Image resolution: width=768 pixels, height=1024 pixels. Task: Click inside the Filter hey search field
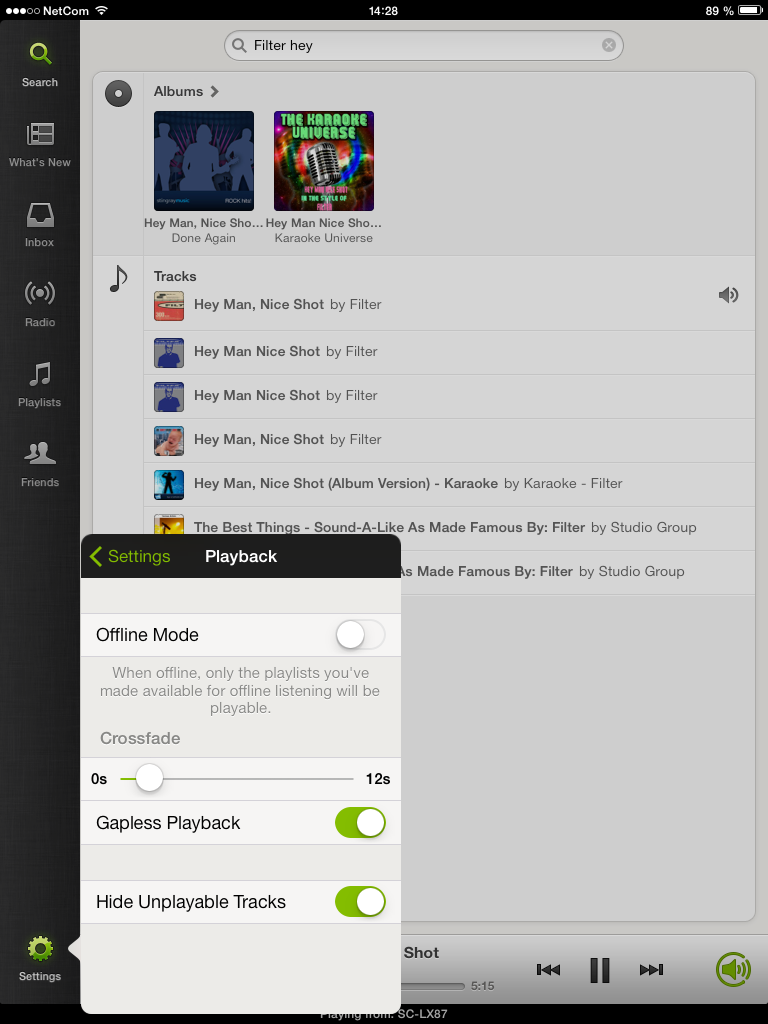(423, 45)
